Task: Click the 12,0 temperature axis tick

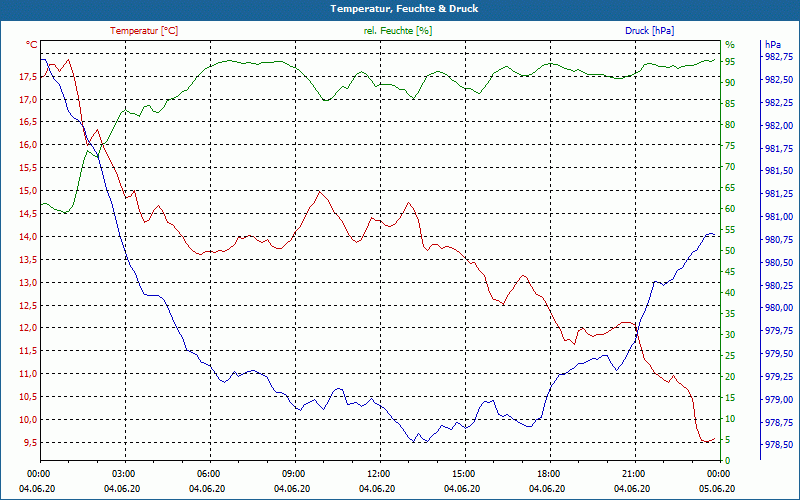Action: [x=28, y=328]
